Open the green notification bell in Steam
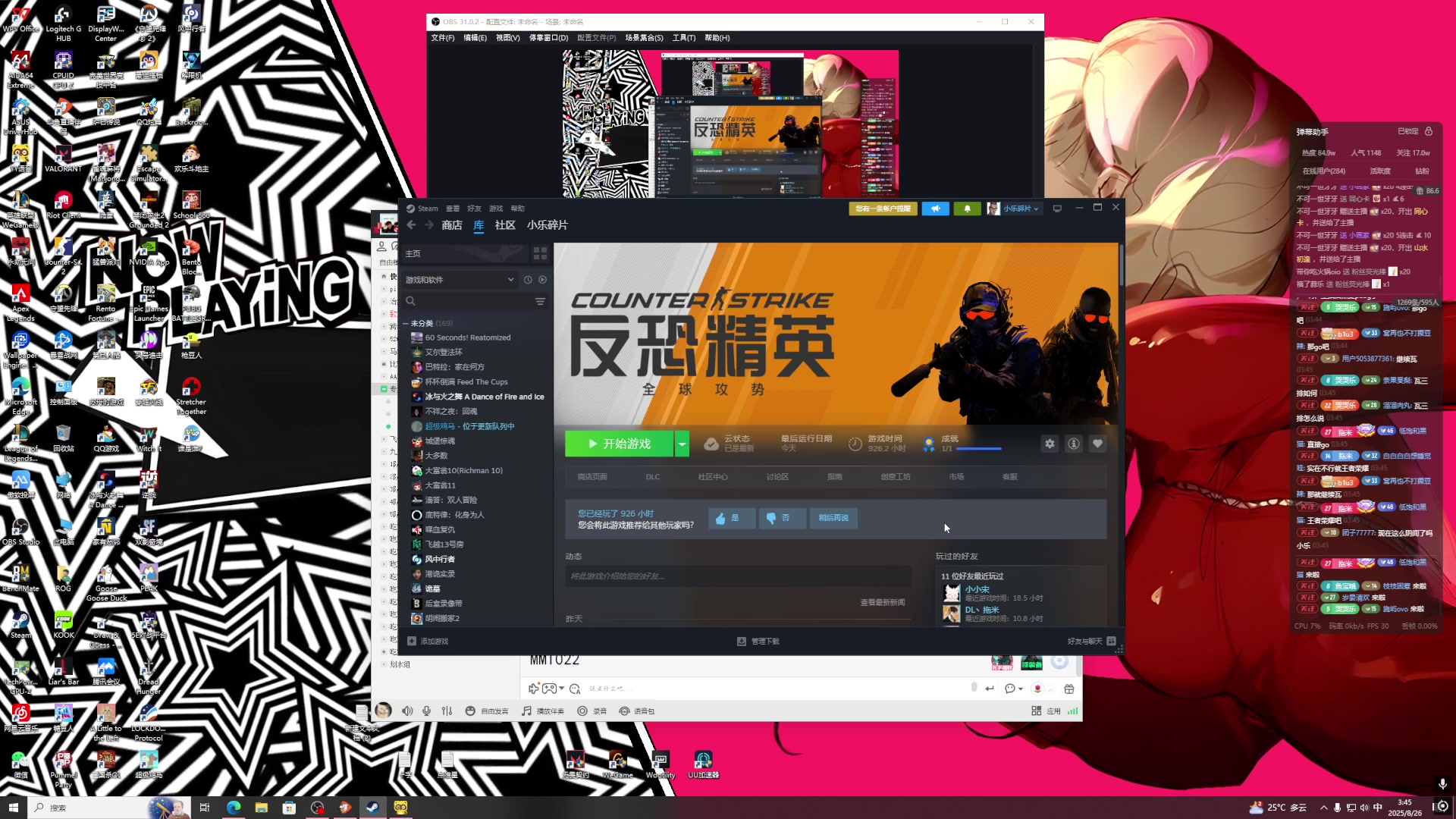The width and height of the screenshot is (1456, 819). point(967,209)
